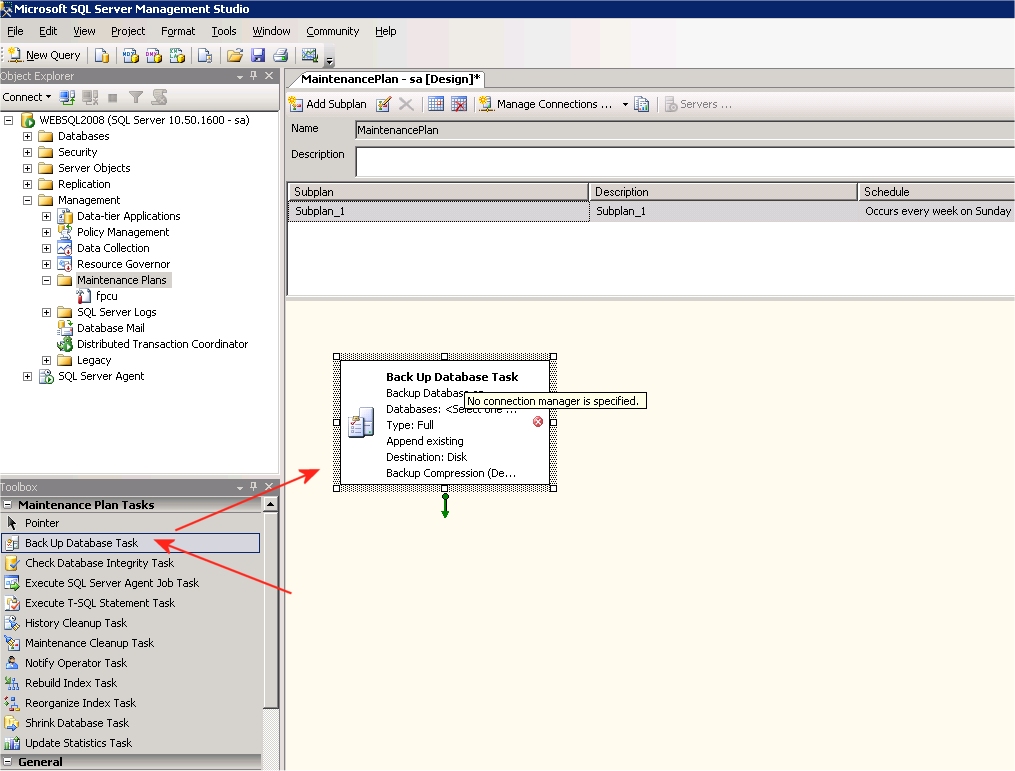Viewport: 1015px width, 771px height.
Task: Click the Schedule column header
Action: [936, 192]
